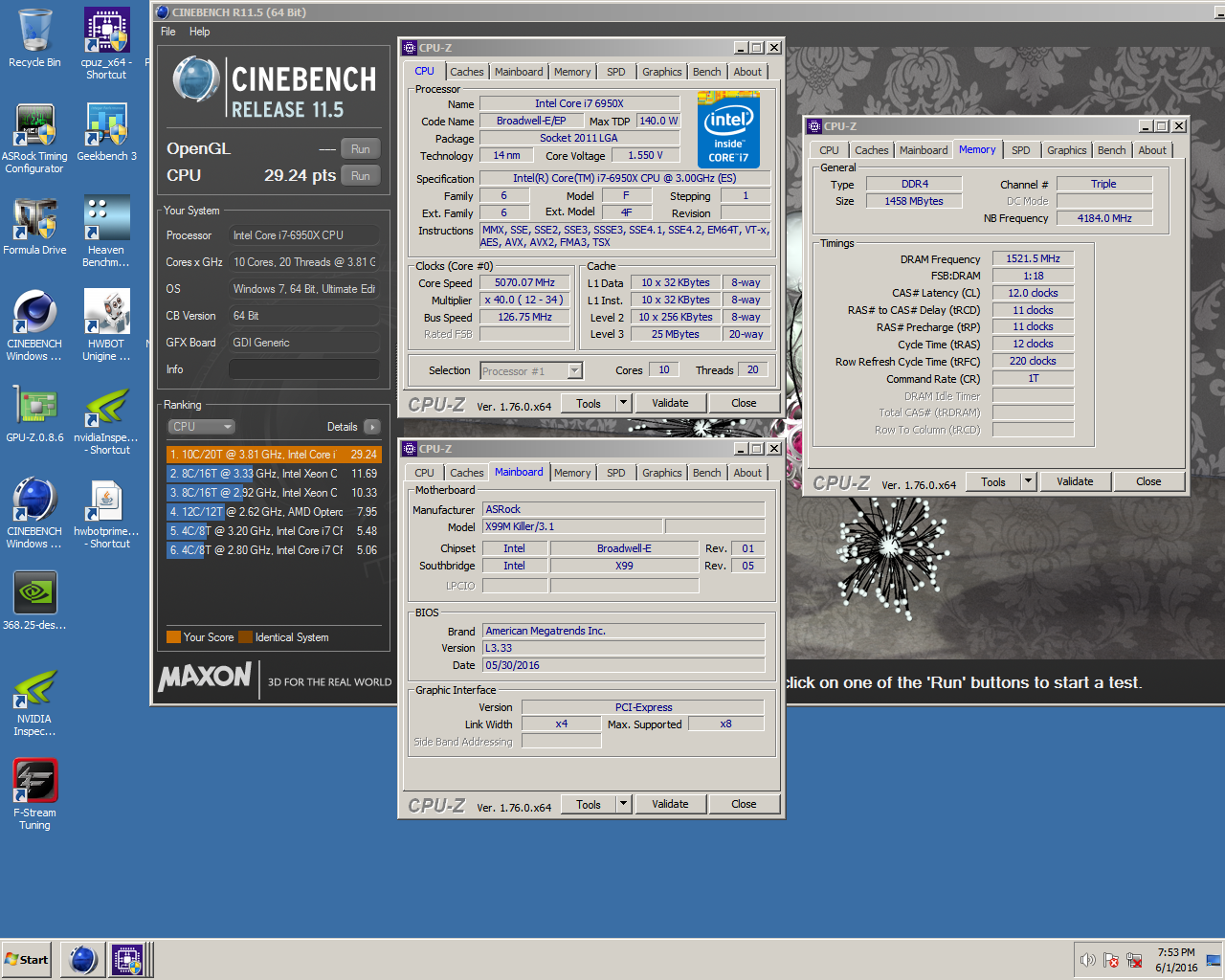Viewport: 1225px width, 980px height.
Task: Launch the GPU-Z.0.8.6 desktop icon
Action: click(34, 413)
